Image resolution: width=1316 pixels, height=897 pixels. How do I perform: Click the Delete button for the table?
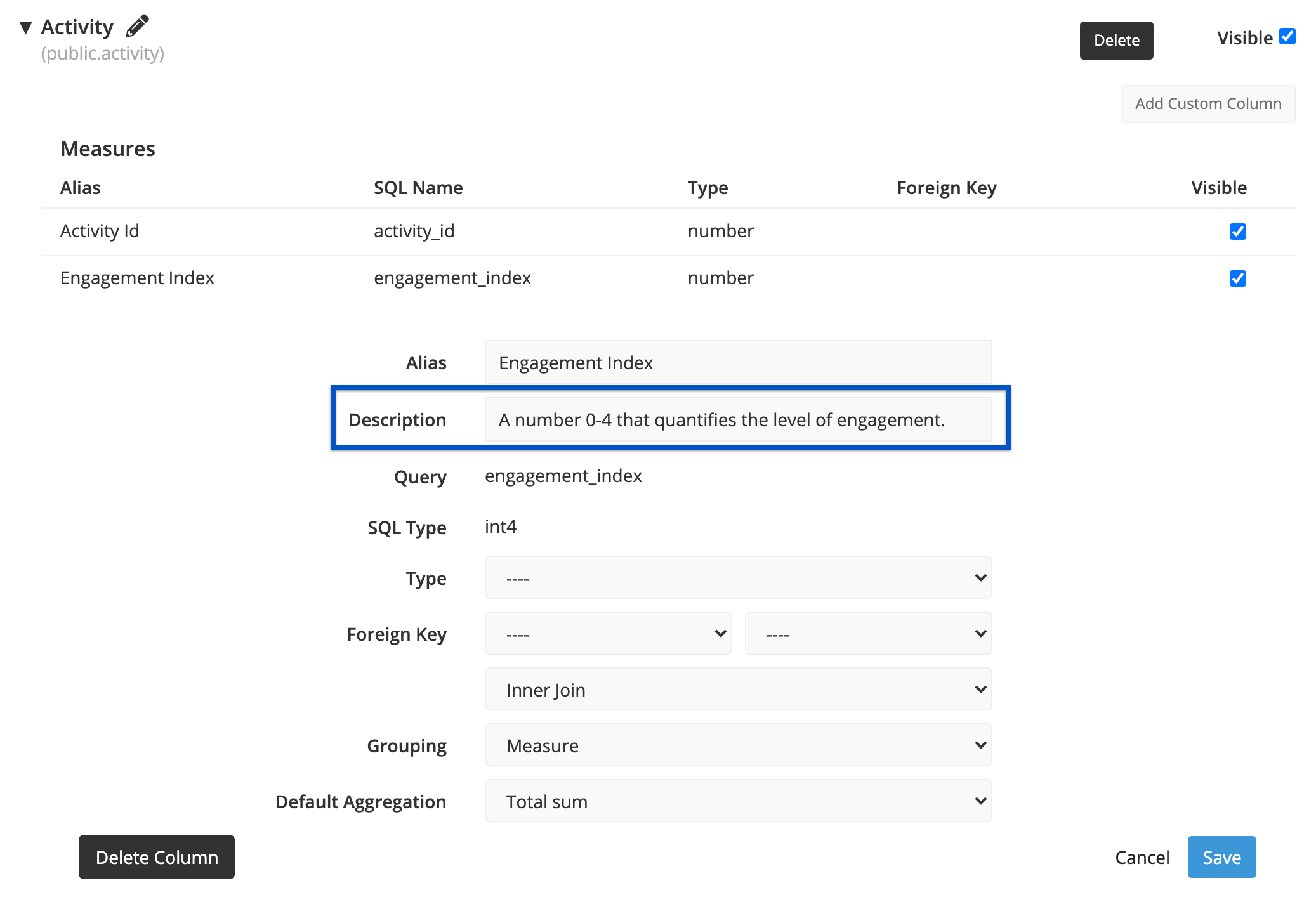point(1116,40)
